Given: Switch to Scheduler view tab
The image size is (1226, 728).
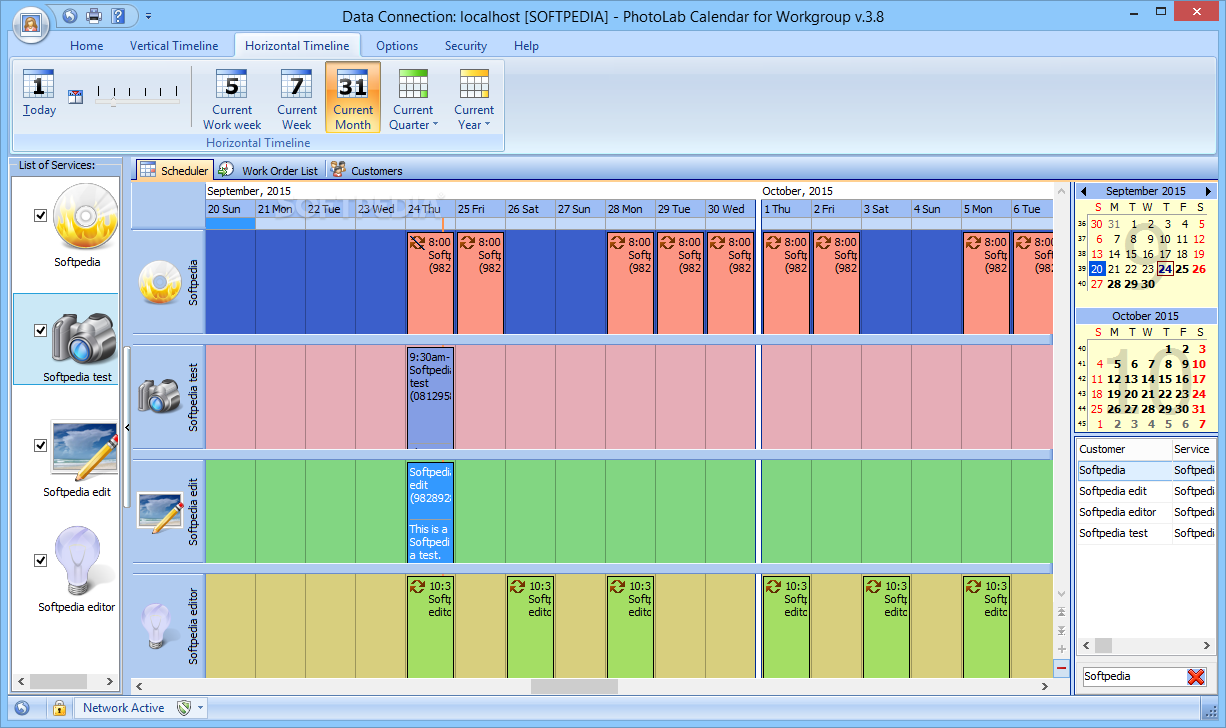Looking at the screenshot, I should (174, 170).
